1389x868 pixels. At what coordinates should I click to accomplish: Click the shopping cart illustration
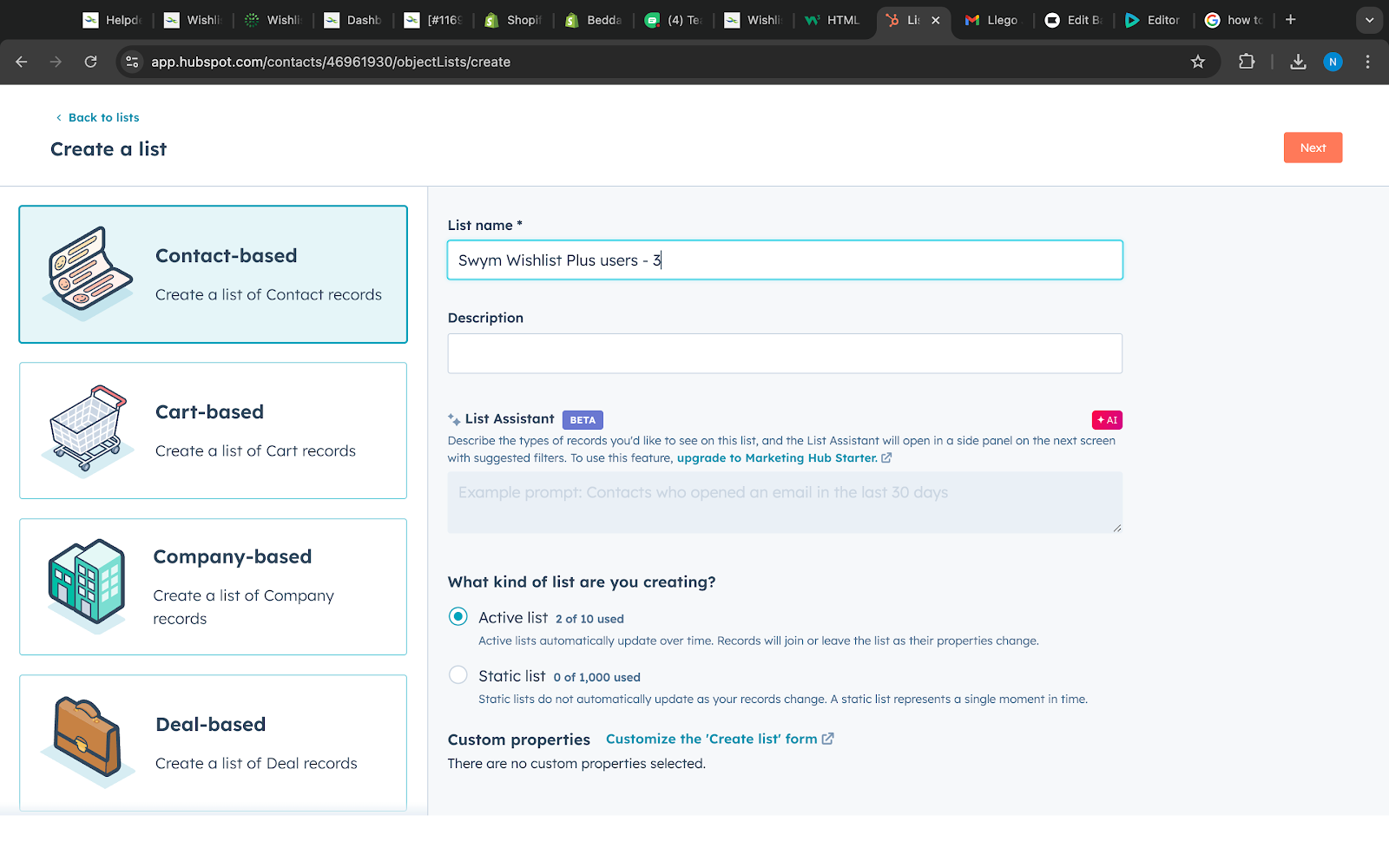[88, 431]
